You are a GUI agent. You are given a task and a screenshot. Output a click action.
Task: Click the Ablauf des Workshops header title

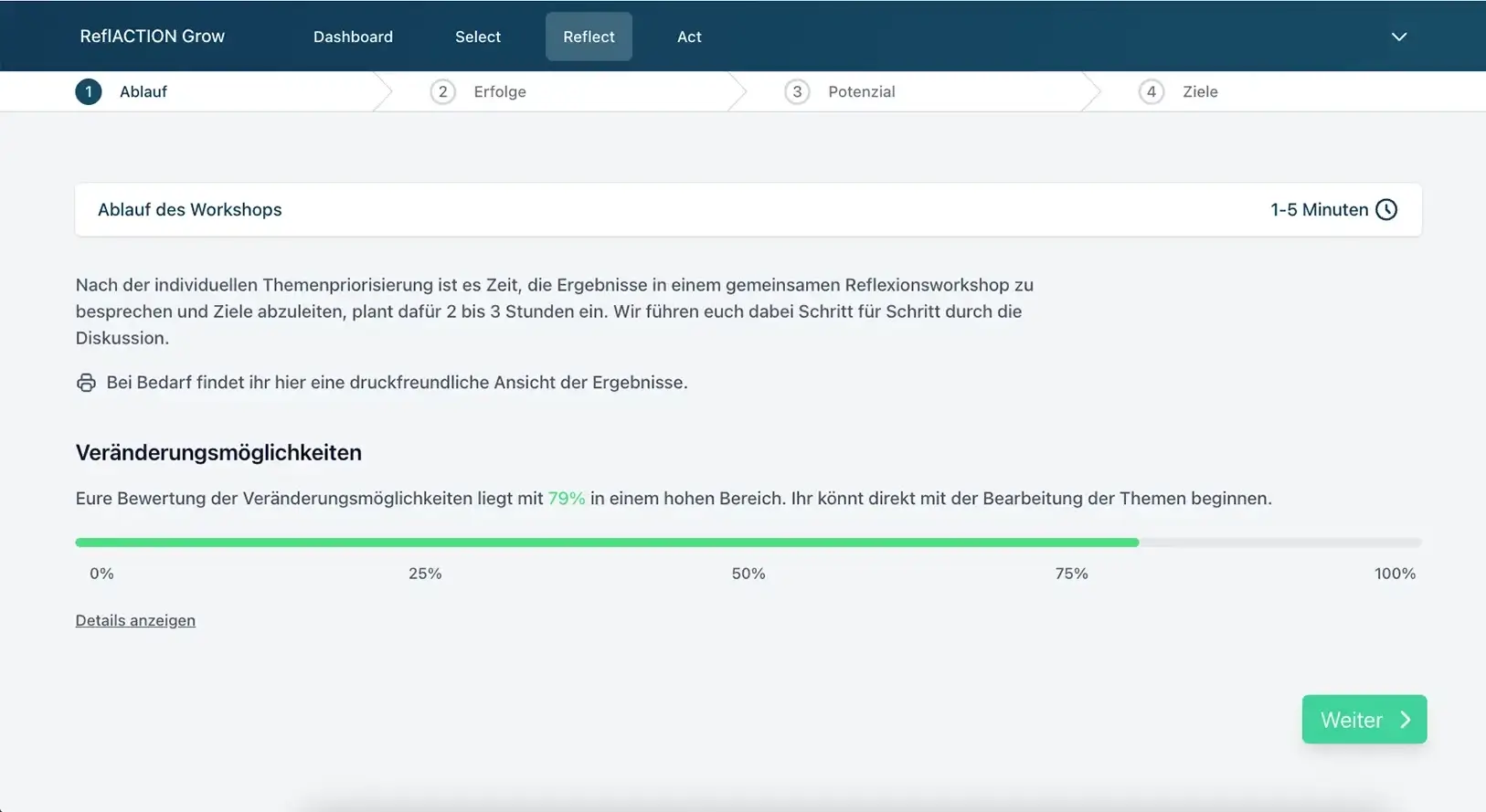click(189, 210)
